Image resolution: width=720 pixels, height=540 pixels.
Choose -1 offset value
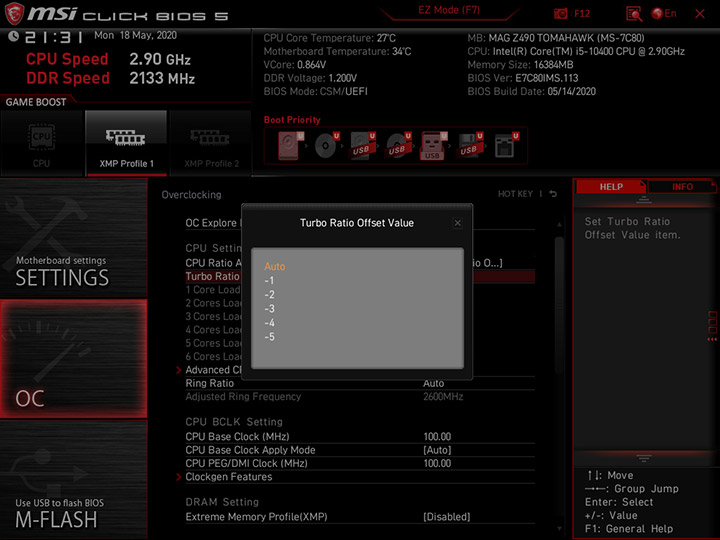click(x=270, y=281)
